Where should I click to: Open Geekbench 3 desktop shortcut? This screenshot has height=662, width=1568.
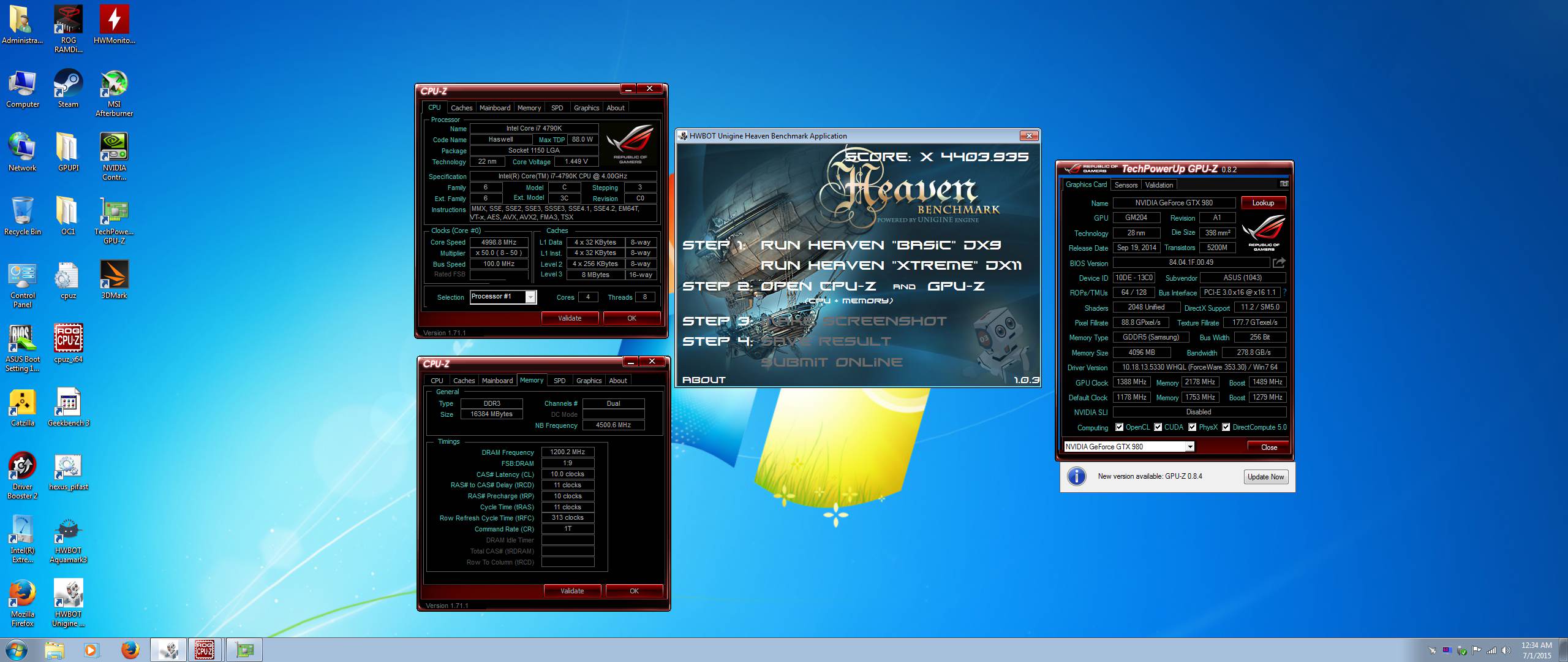coord(68,407)
